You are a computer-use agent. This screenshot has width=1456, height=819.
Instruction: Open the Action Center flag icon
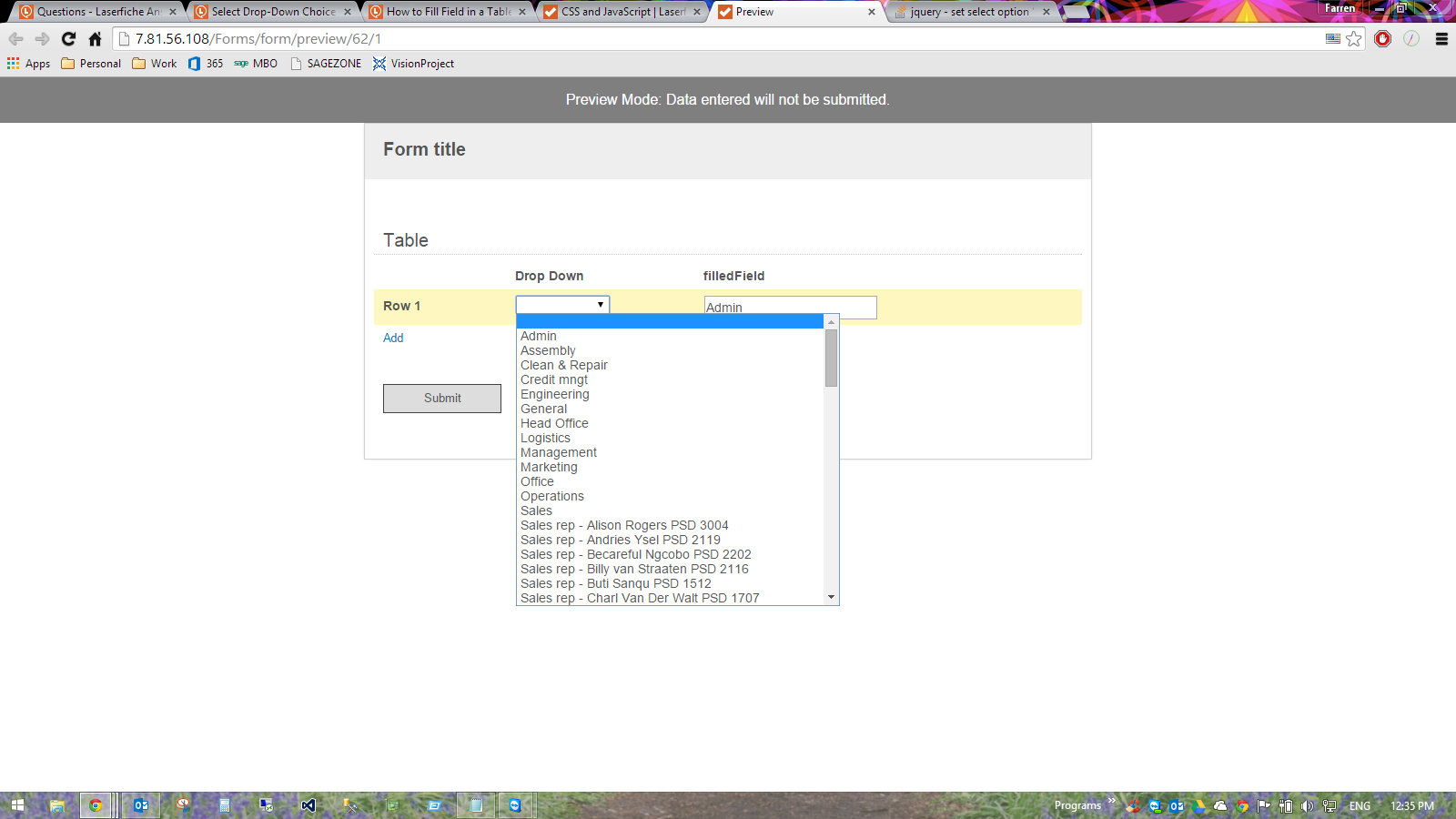(1264, 805)
